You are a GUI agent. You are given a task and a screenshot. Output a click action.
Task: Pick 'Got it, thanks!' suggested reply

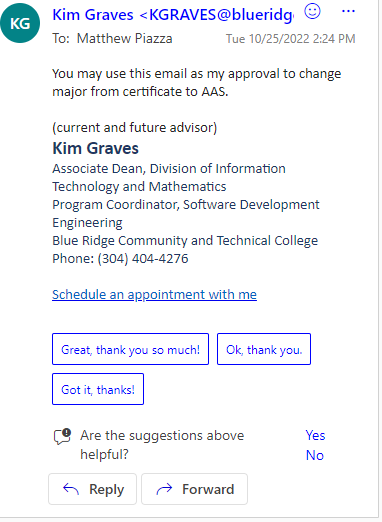pos(98,389)
